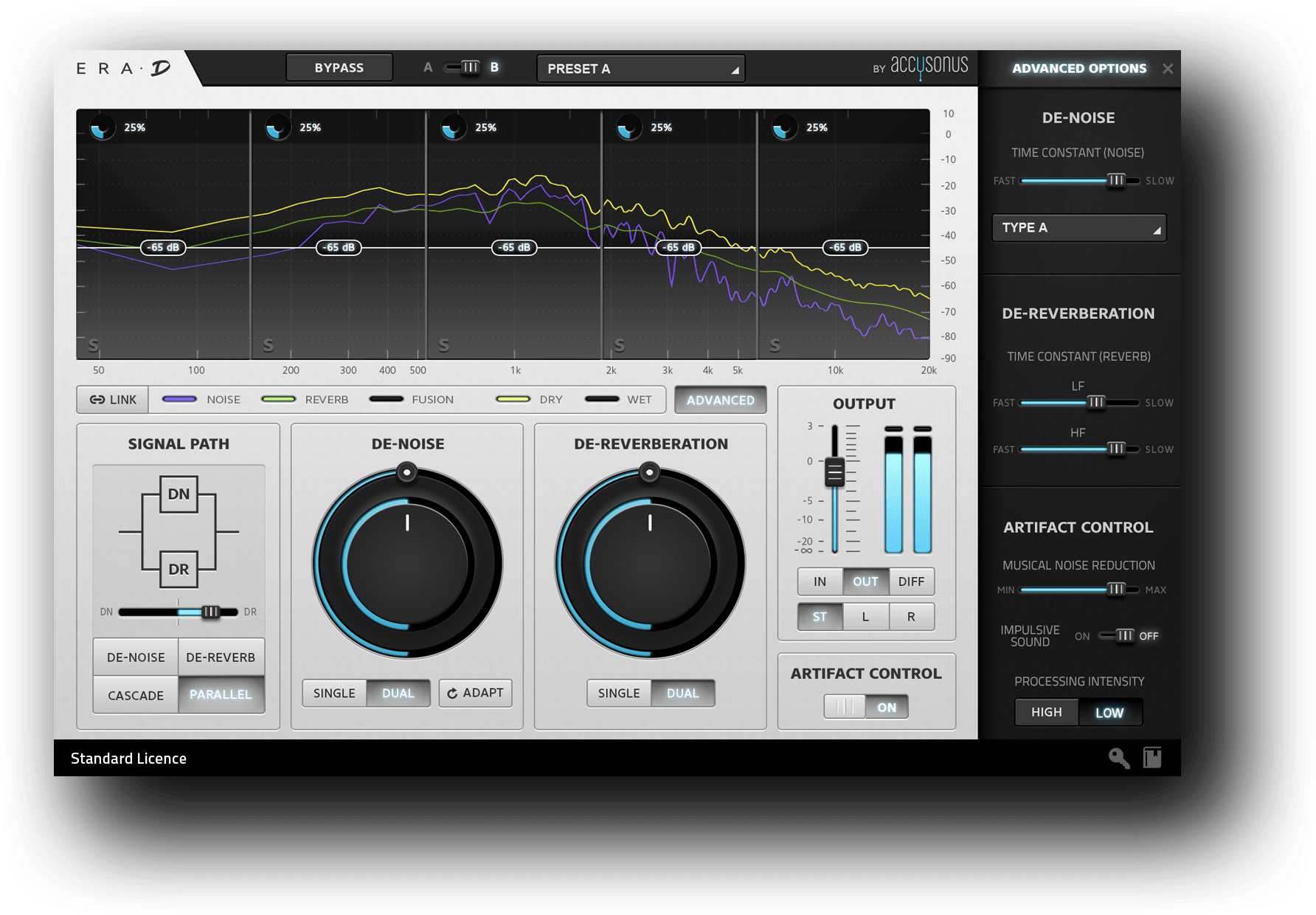
Task: Toggle the FUSION curve legend
Action: pos(411,399)
